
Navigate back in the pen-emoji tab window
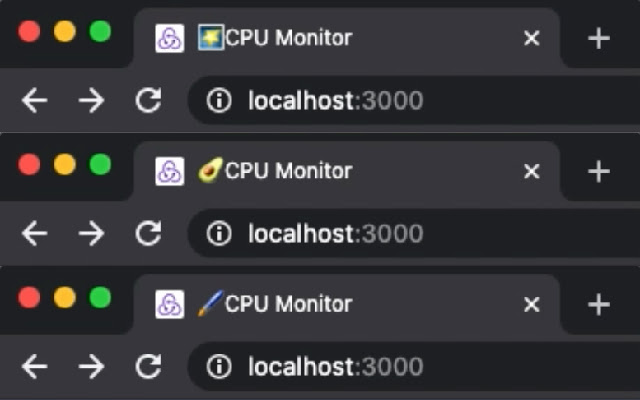[35, 367]
